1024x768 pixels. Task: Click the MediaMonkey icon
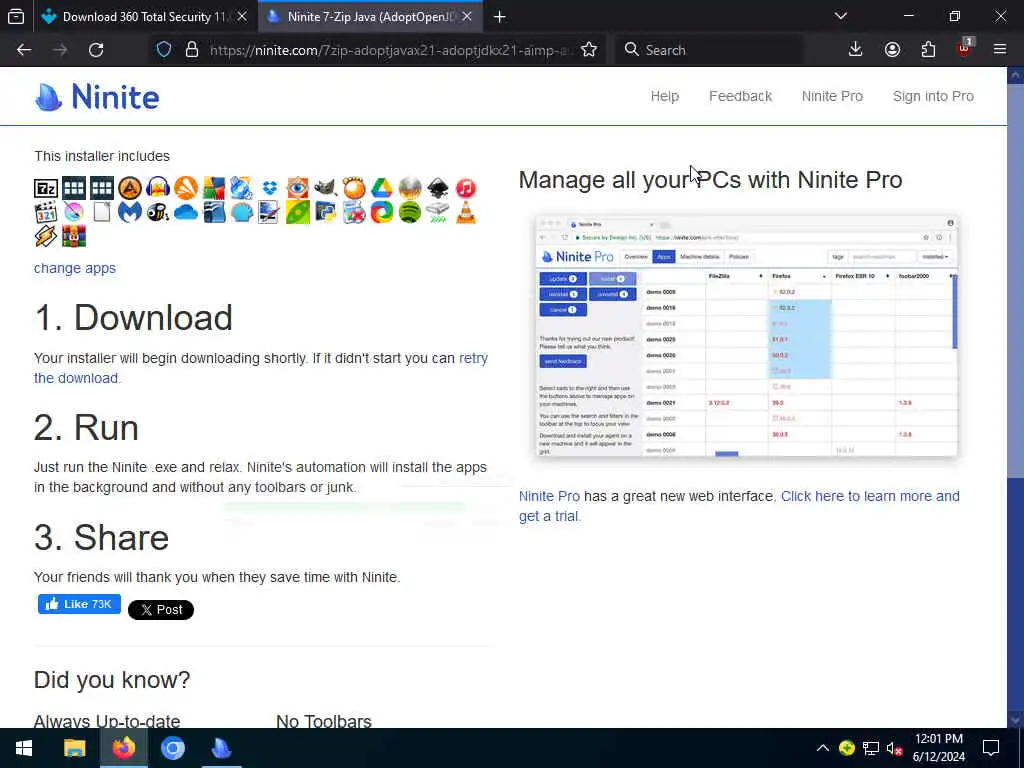pos(158,212)
